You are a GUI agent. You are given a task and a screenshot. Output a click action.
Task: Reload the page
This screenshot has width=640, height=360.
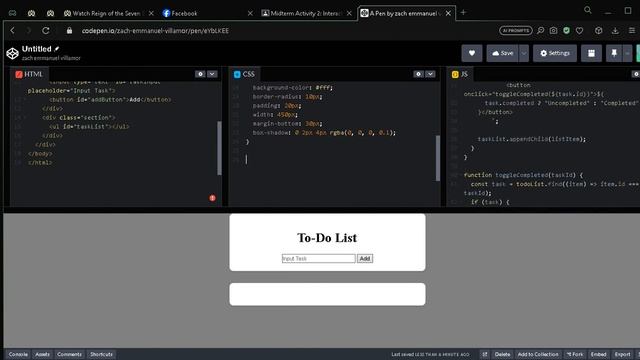point(46,31)
